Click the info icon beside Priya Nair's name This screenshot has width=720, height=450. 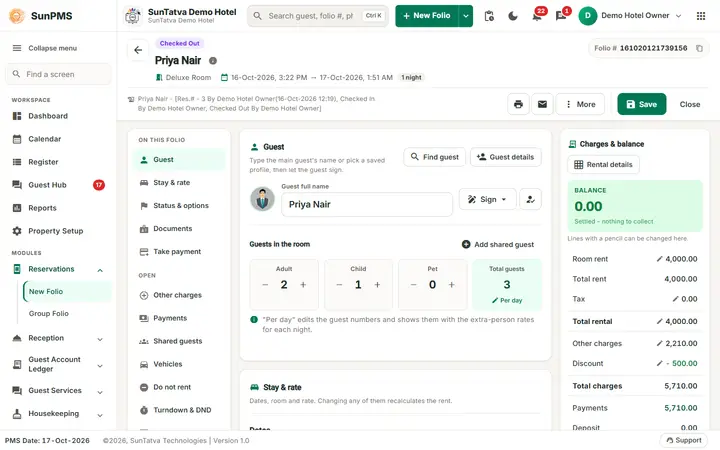click(213, 61)
